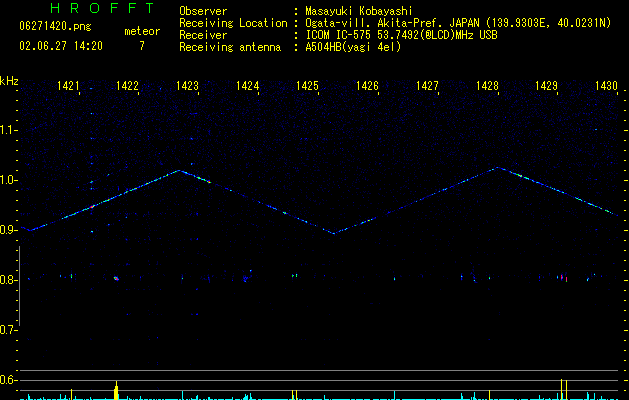Click the 0.7 frequency axis label
629x400 pixels.
(x=7, y=330)
